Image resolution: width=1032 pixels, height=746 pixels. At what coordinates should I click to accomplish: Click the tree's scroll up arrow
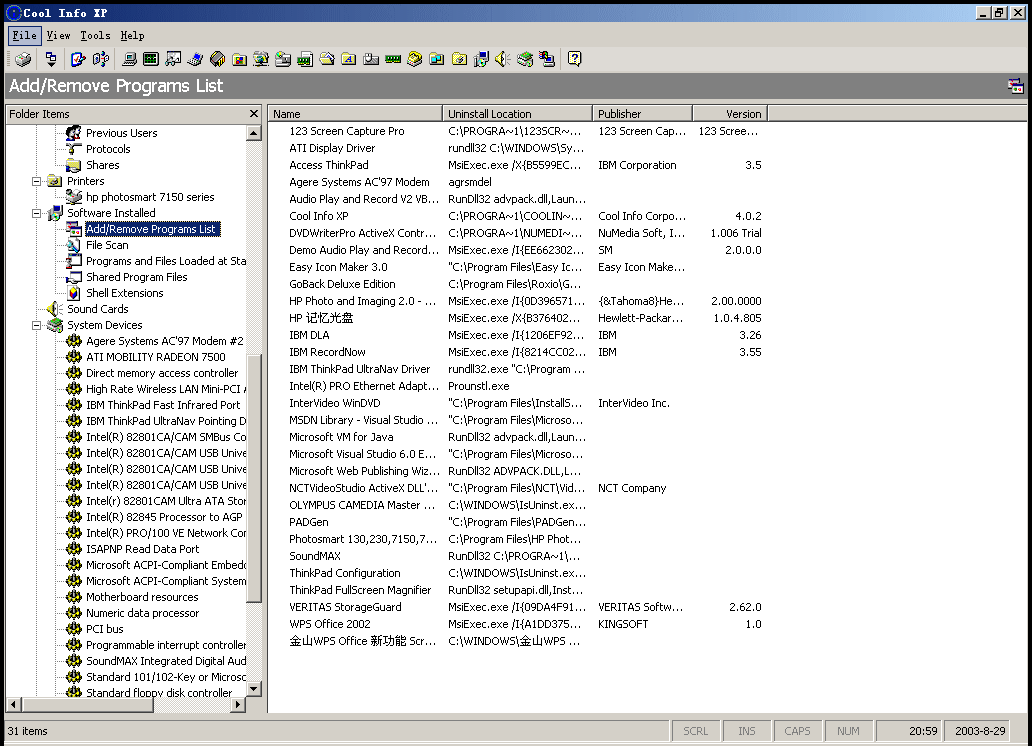tap(253, 133)
